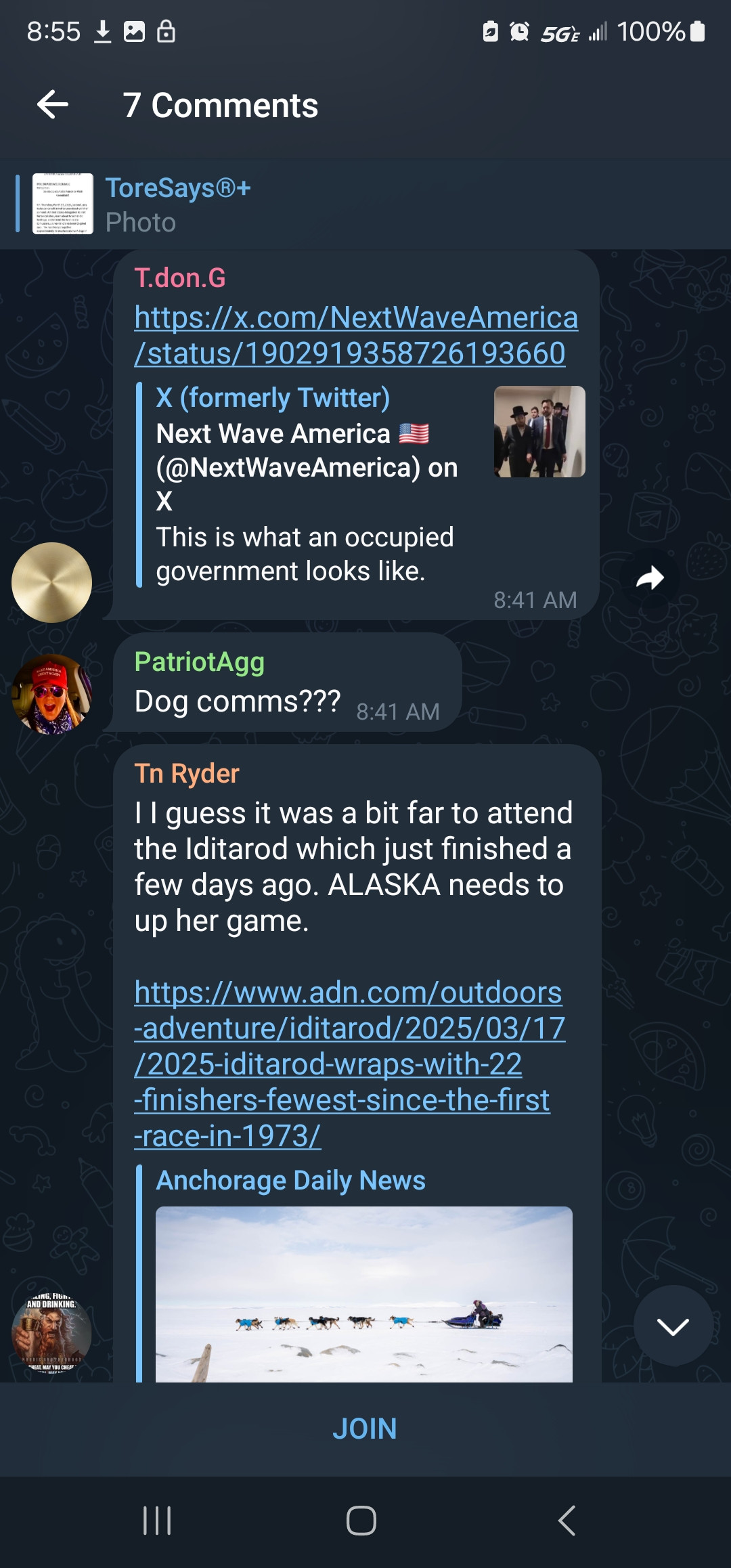This screenshot has width=731, height=1568.
Task: Open PatriotAgg avatar profile
Action: pos(51,695)
